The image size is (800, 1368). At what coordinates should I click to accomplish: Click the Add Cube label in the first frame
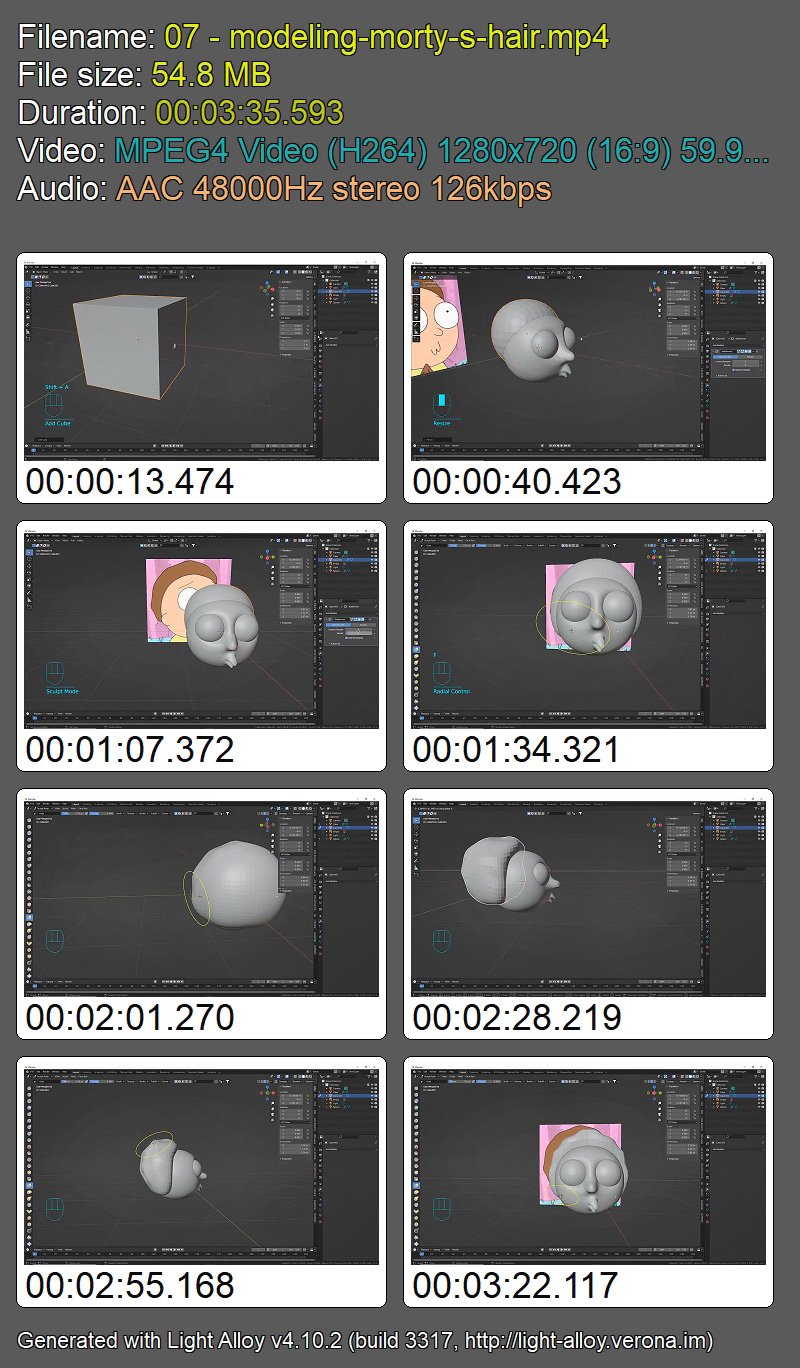click(57, 424)
